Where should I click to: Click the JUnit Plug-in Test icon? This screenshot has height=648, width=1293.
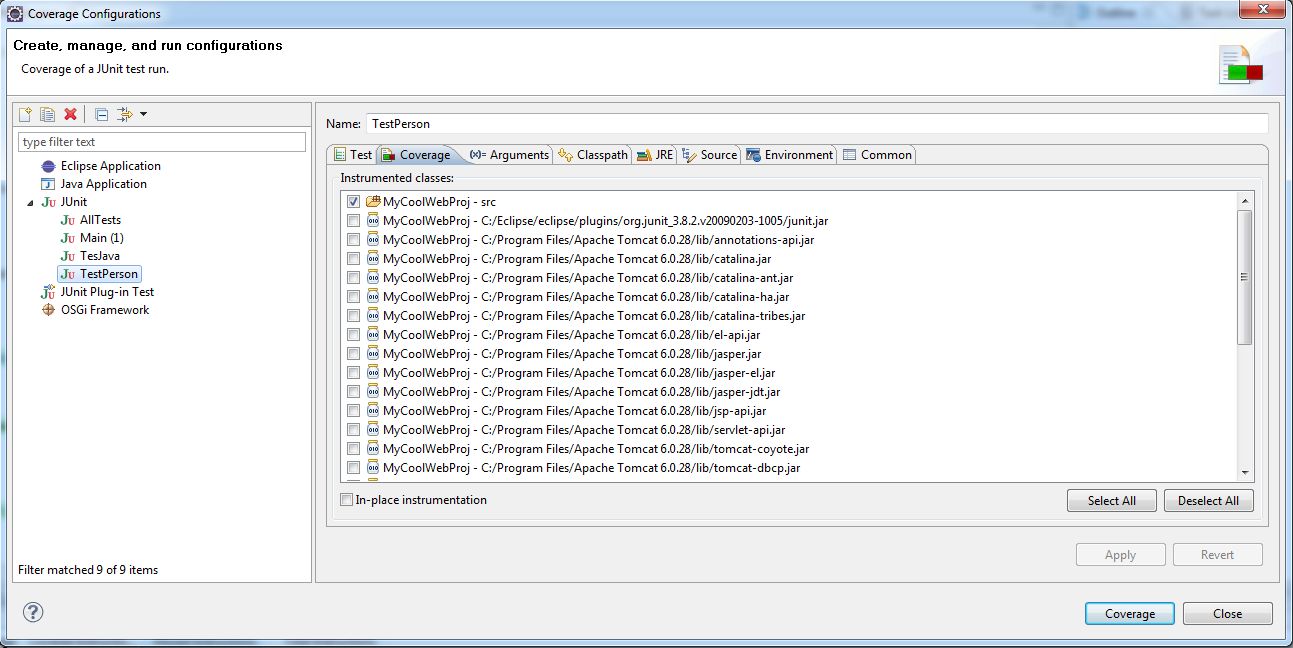48,292
